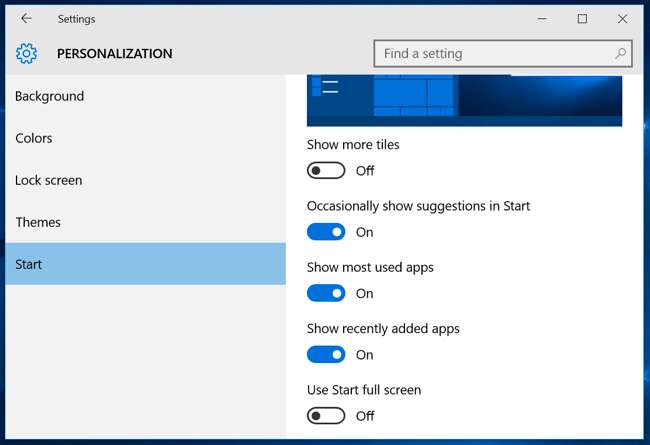This screenshot has width=650, height=445.
Task: Close the Settings window
Action: pyautogui.click(x=622, y=19)
